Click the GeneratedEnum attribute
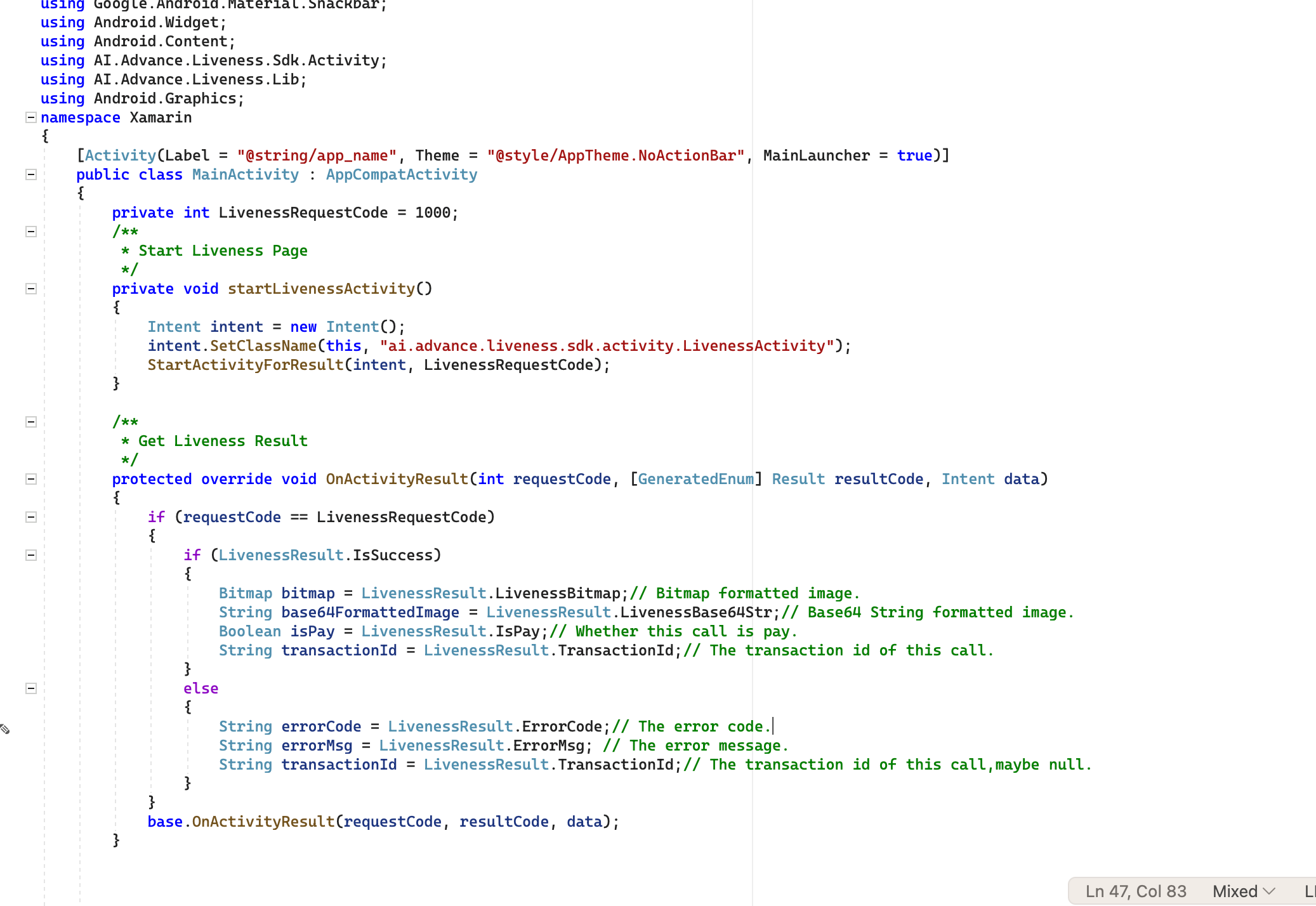Screen dimensions: 1316x906 point(696,479)
